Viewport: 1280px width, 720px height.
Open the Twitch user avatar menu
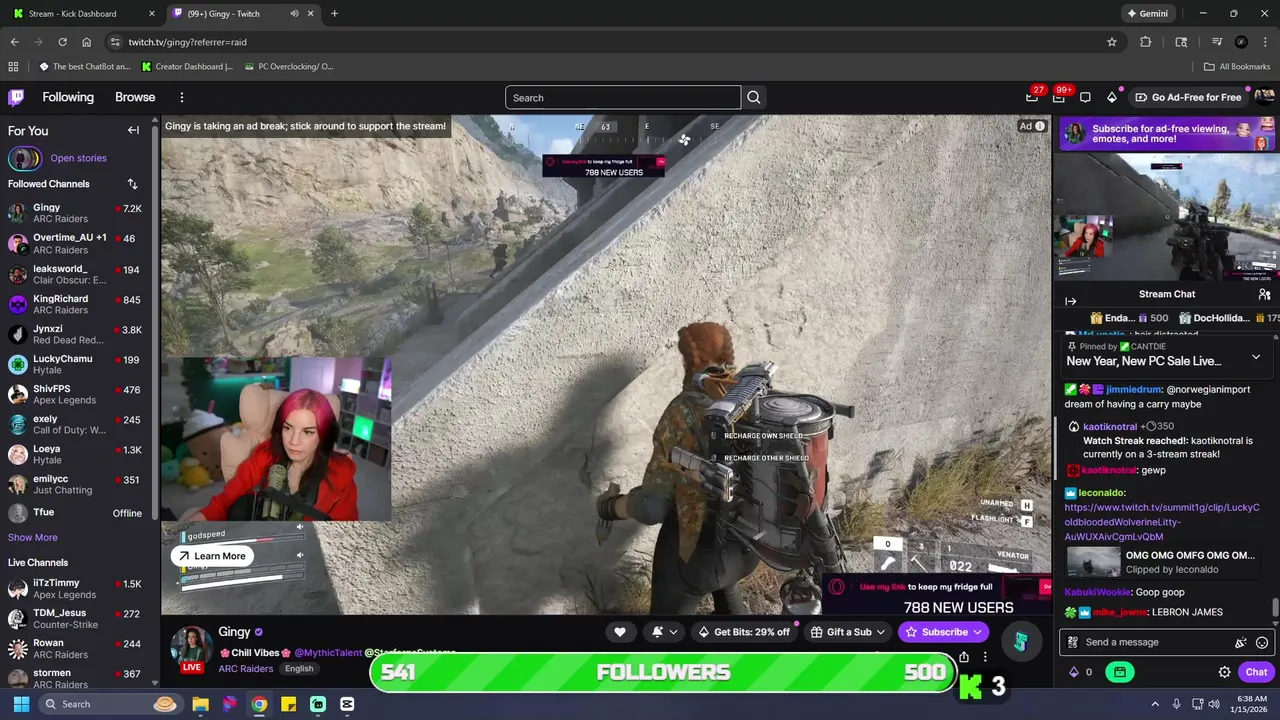coord(1264,97)
